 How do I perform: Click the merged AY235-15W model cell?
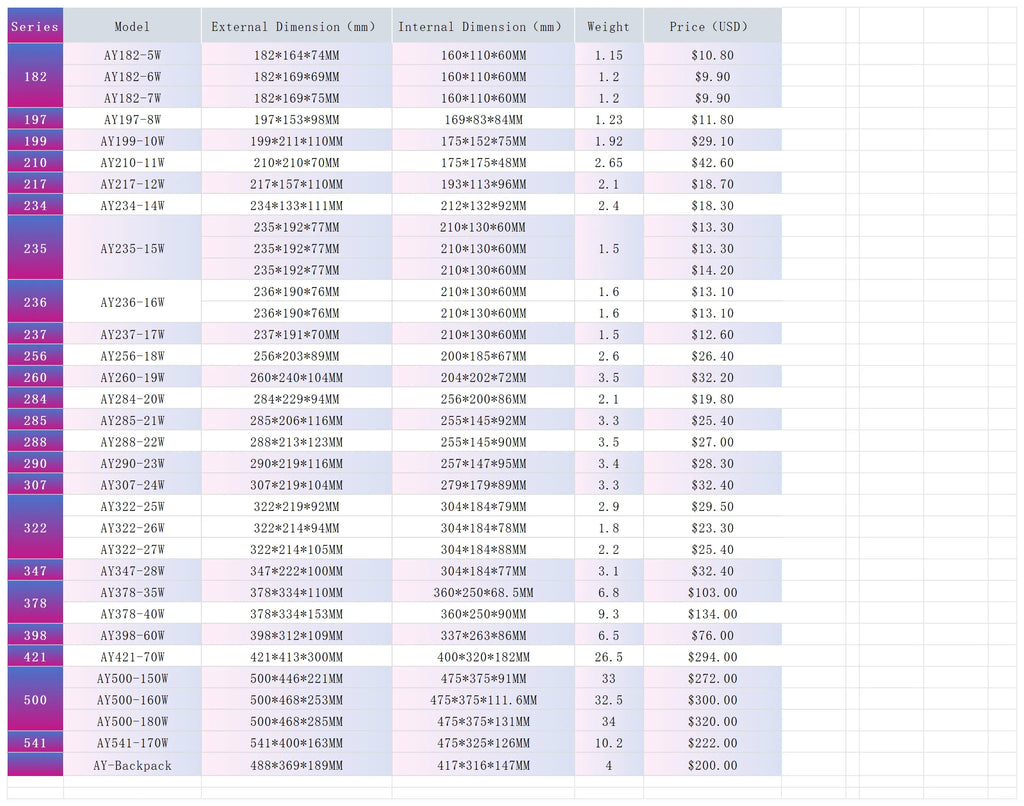click(132, 248)
